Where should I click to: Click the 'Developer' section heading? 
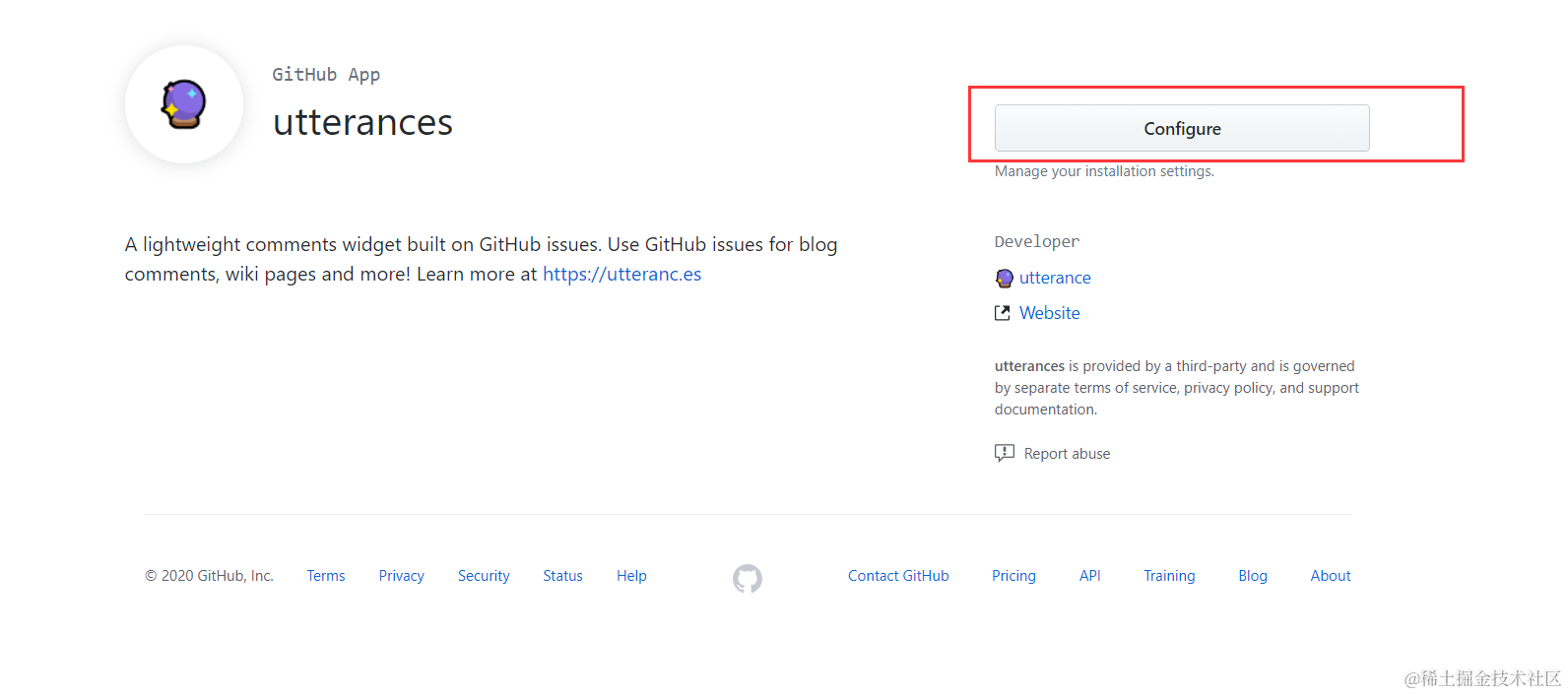click(1037, 242)
